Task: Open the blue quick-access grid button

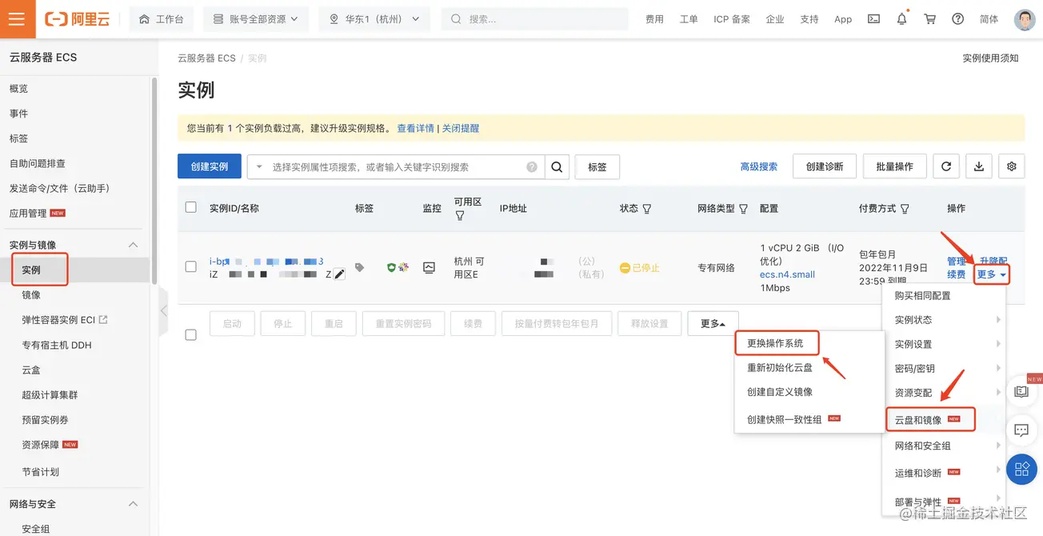Action: pyautogui.click(x=1022, y=469)
